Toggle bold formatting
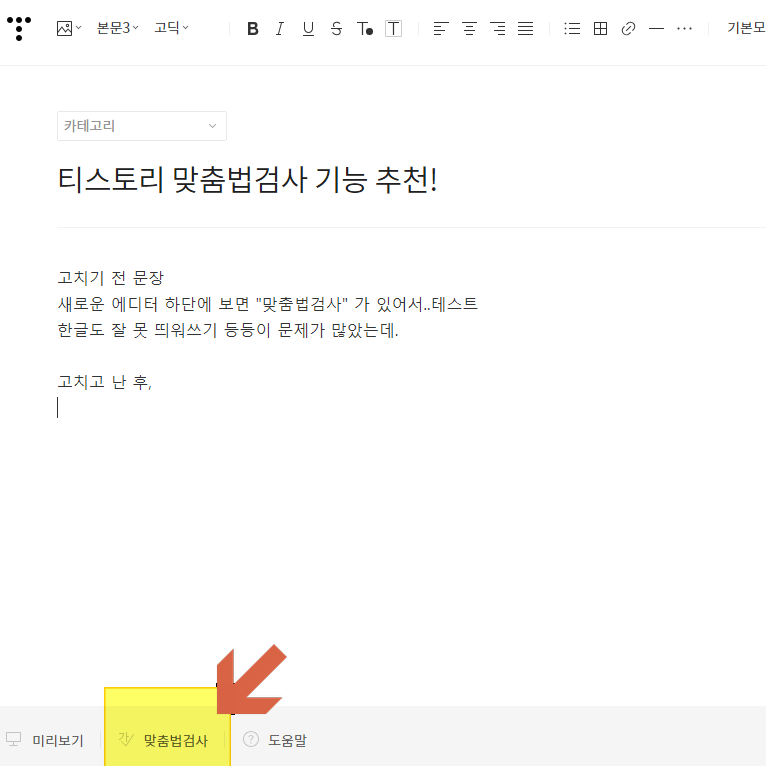 tap(253, 29)
